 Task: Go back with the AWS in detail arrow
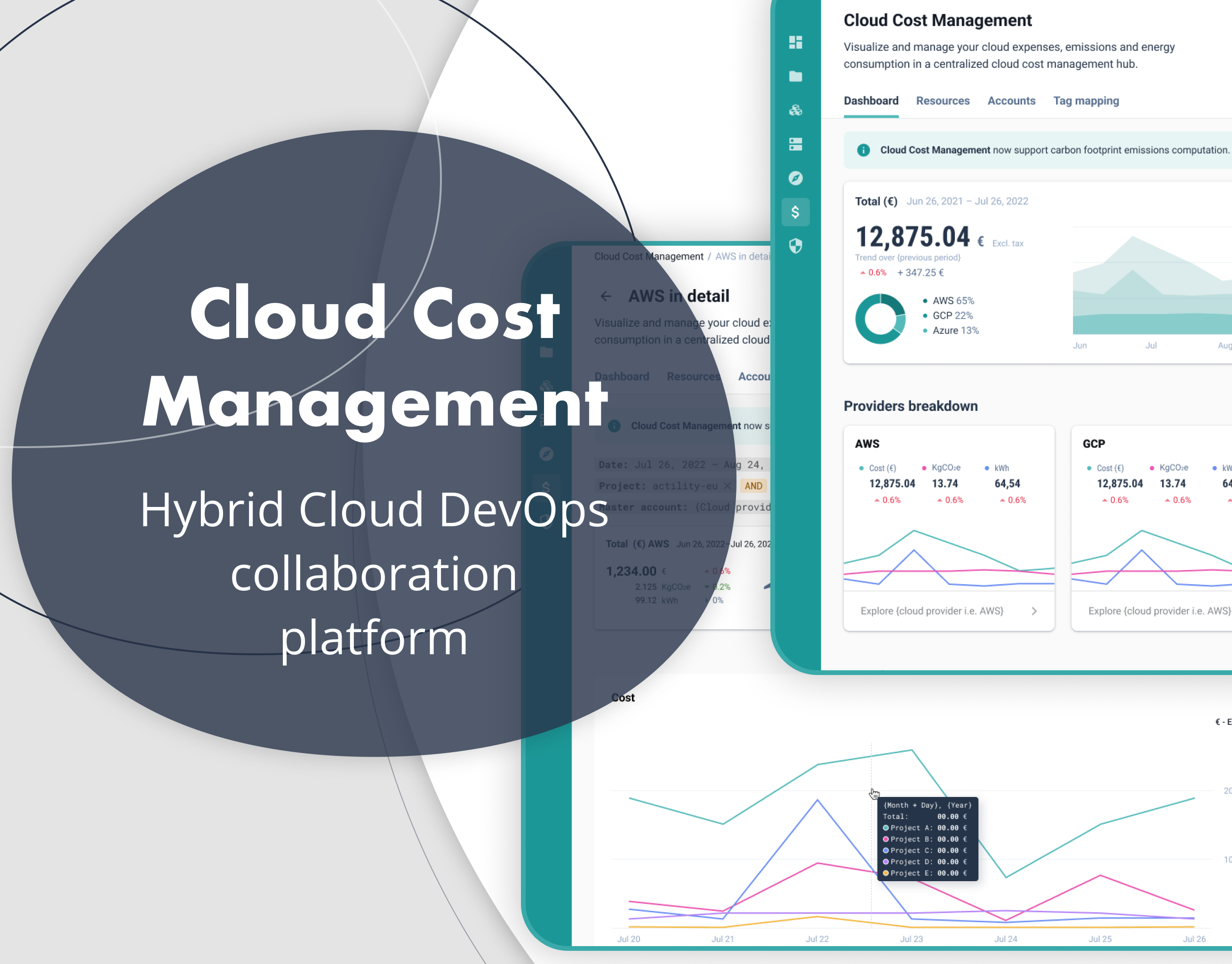(606, 297)
